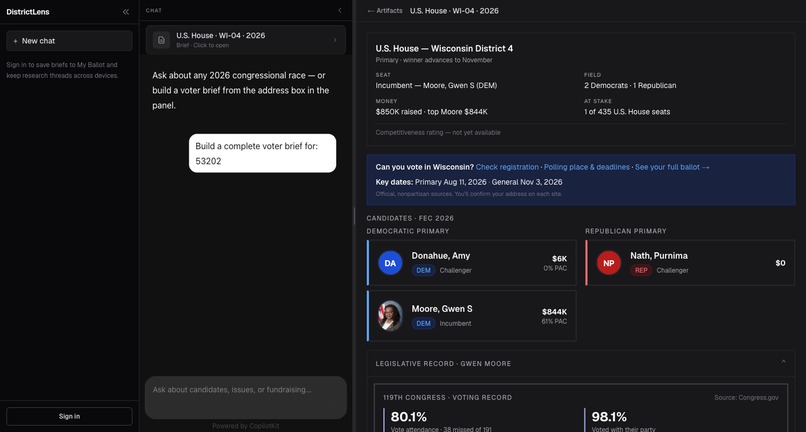Click 'Competitiveness rating — not yet available' text
806x432 pixels.
pos(438,132)
